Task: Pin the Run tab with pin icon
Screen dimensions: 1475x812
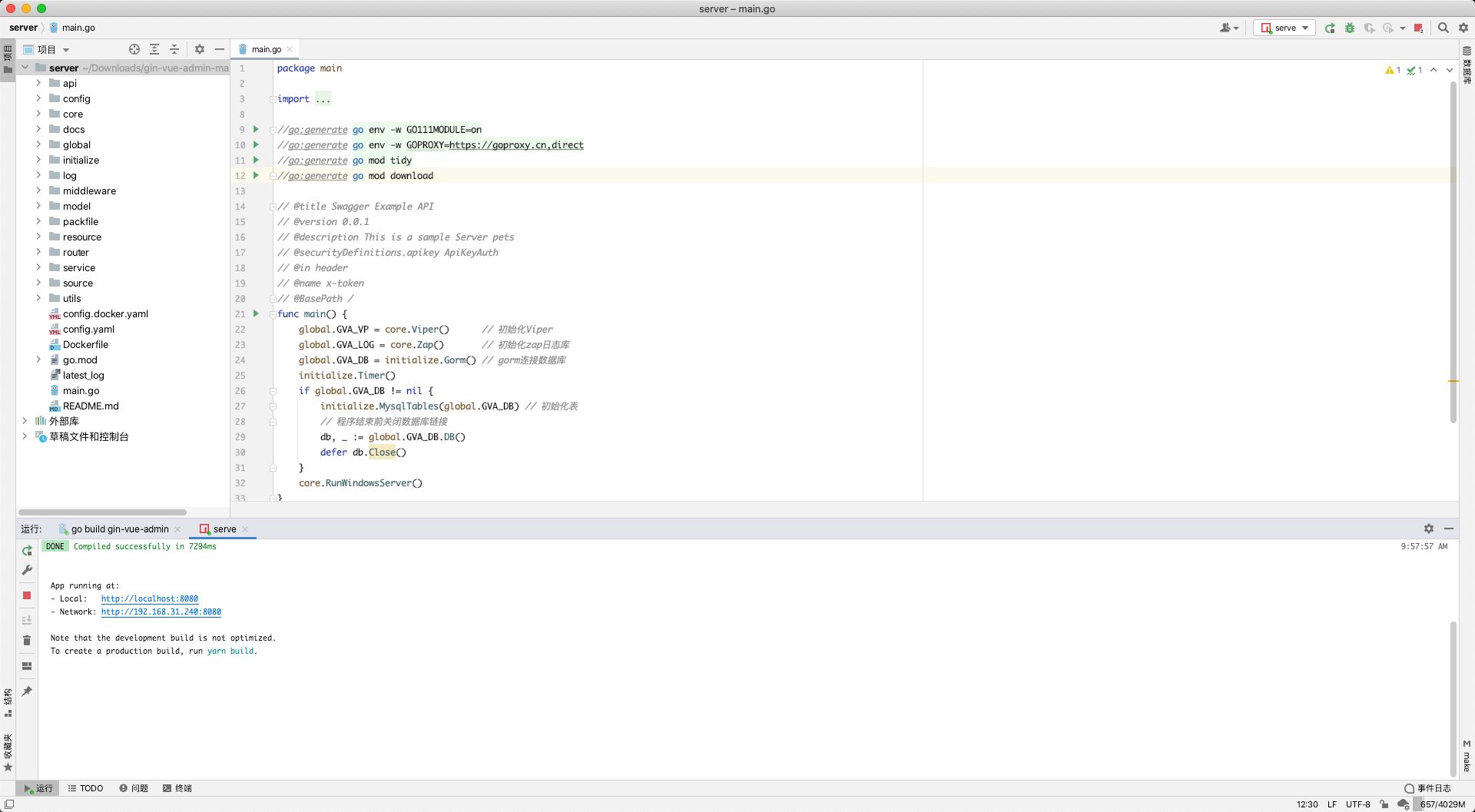Action: tap(27, 691)
